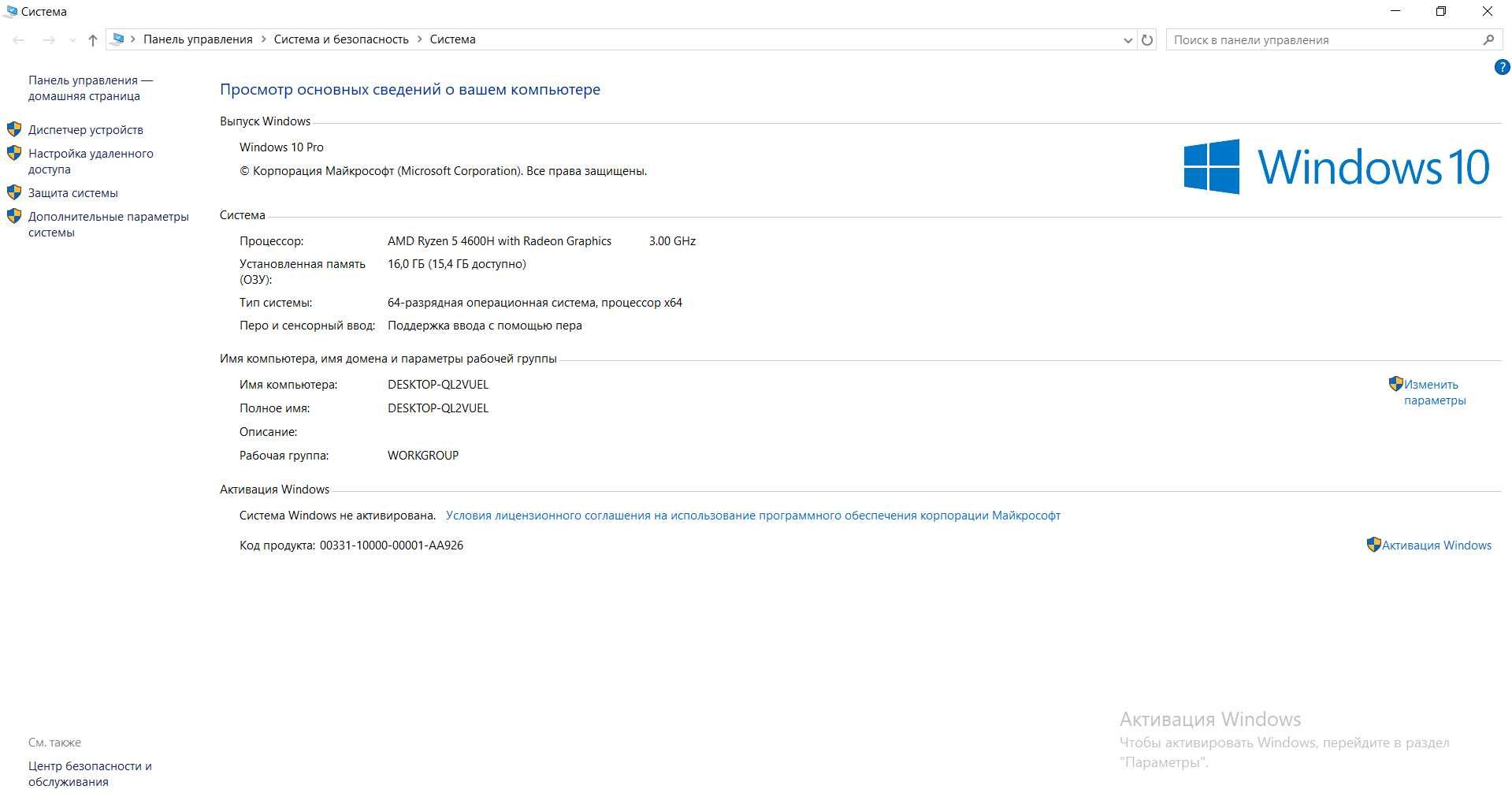Image resolution: width=1512 pixels, height=808 pixels.
Task: Click the computer icon in the address bar
Action: click(118, 39)
